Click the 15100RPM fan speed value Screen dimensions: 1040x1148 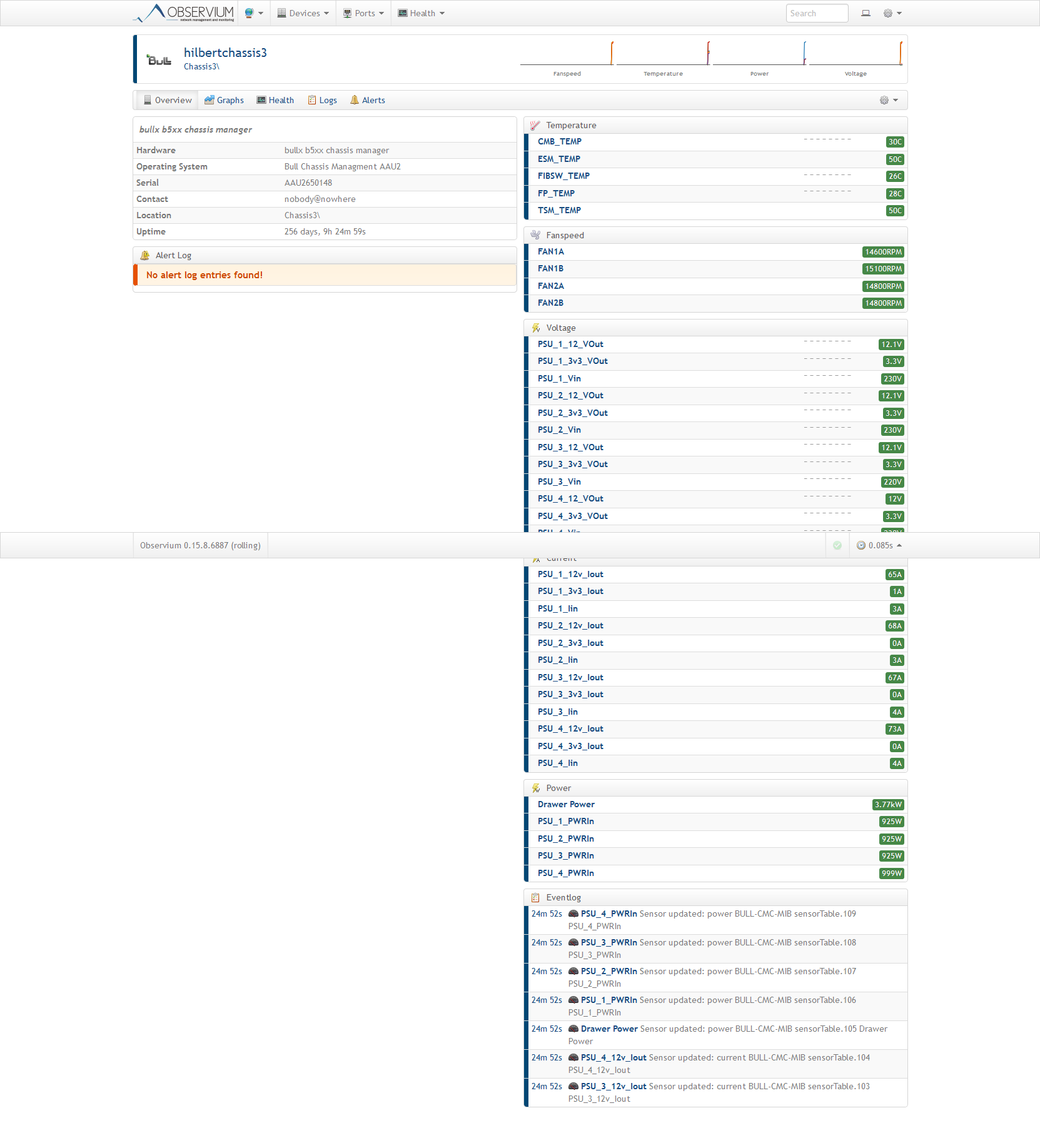point(883,269)
